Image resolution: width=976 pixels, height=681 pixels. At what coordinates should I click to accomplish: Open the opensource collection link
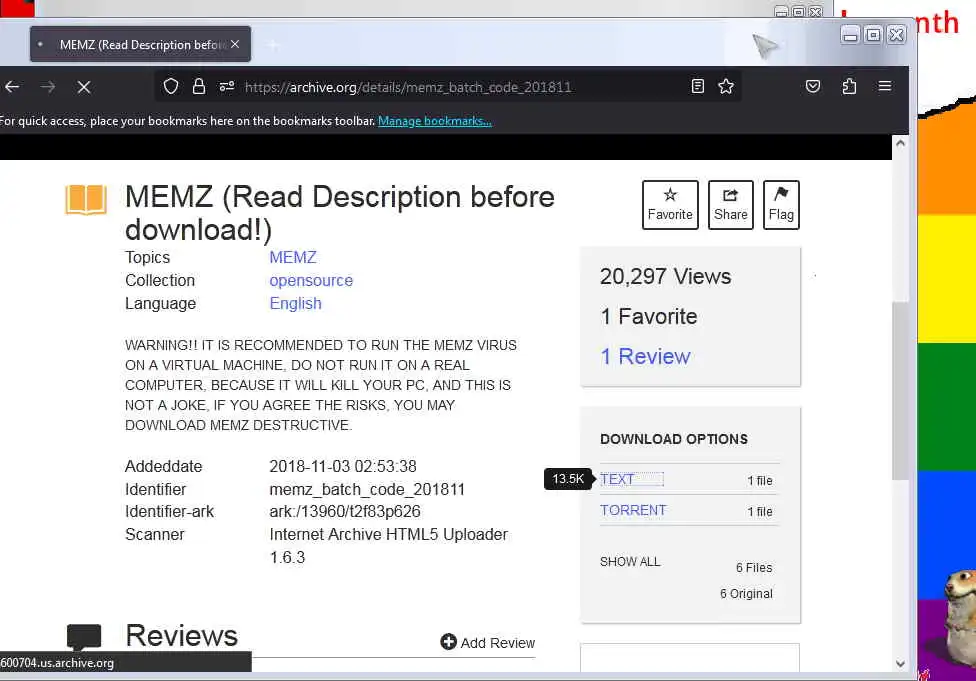[311, 281]
